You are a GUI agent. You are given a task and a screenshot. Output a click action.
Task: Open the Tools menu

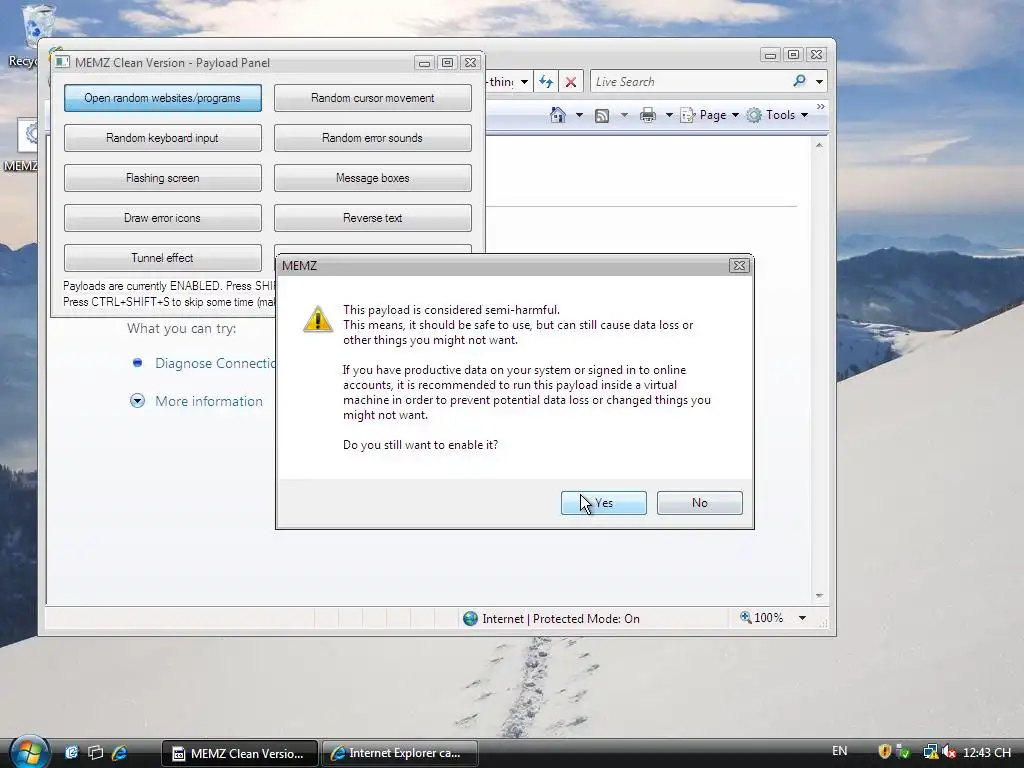point(778,115)
